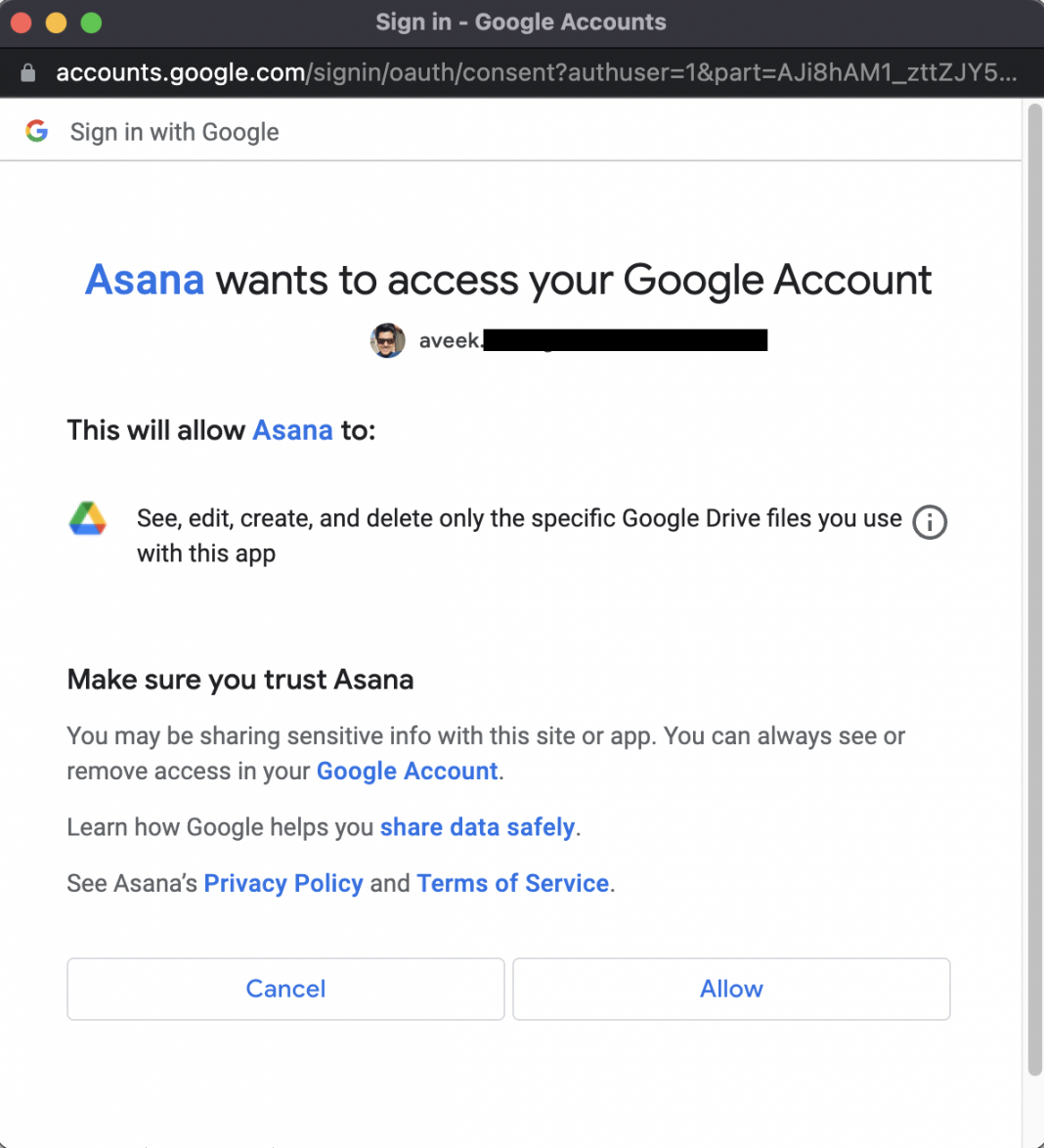Close the window with the red button
The width and height of the screenshot is (1044, 1148).
(22, 22)
